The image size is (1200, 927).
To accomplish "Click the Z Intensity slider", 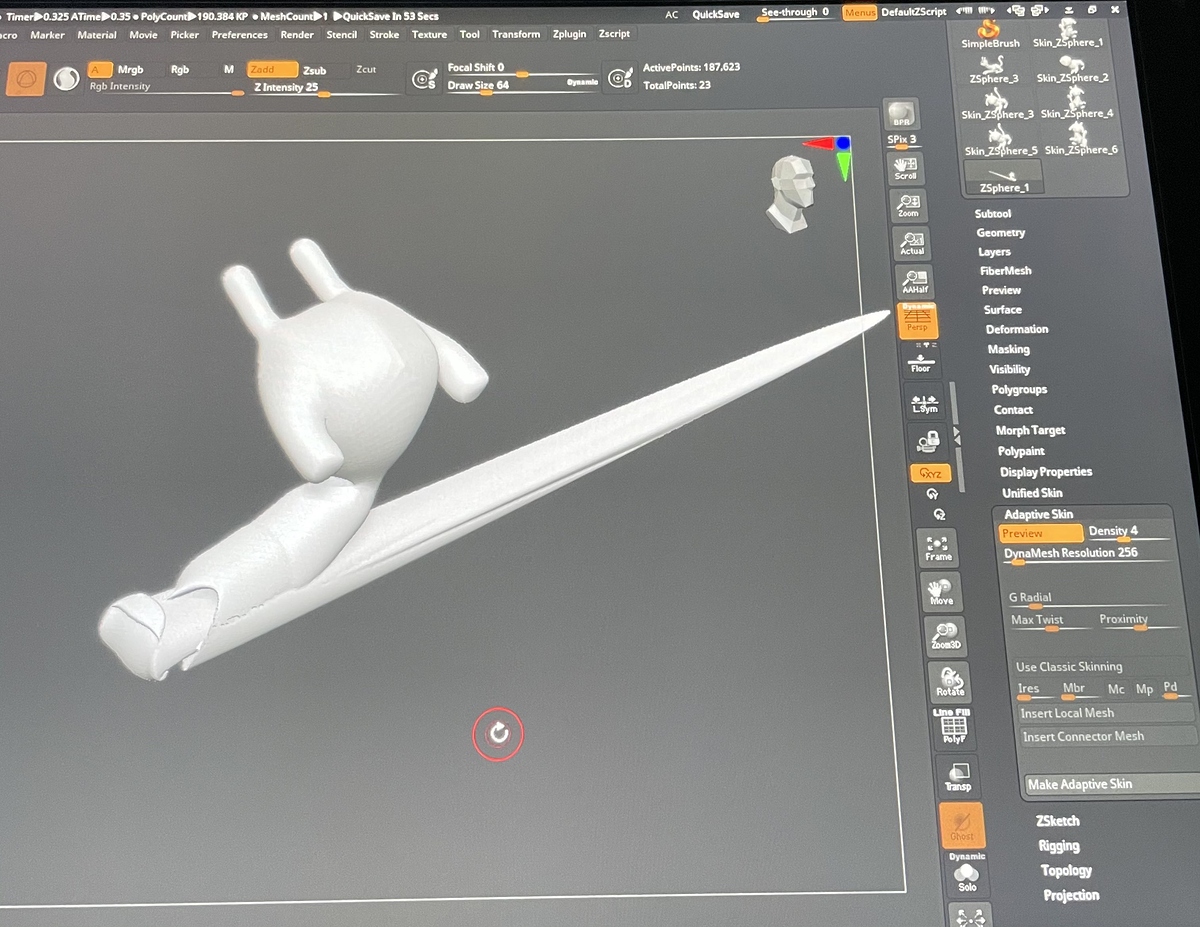I will pos(326,88).
